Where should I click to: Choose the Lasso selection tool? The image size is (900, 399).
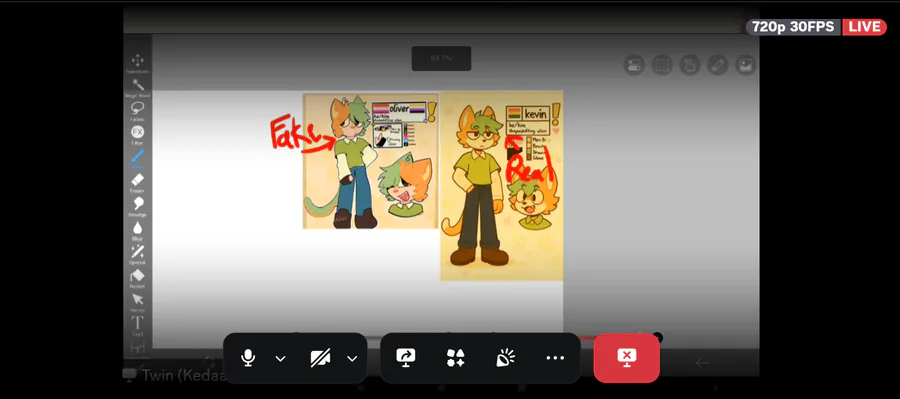tap(137, 109)
